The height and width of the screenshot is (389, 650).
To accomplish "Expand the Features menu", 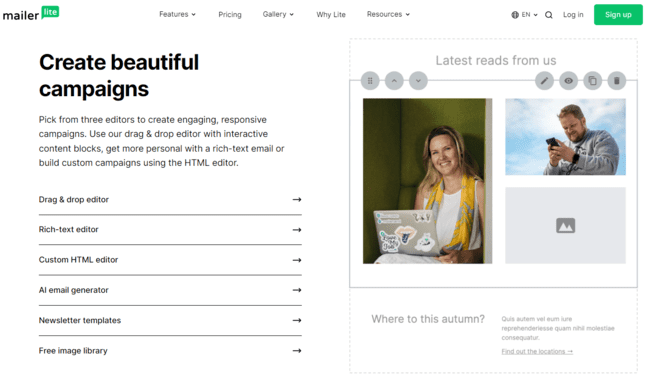I will pos(177,15).
